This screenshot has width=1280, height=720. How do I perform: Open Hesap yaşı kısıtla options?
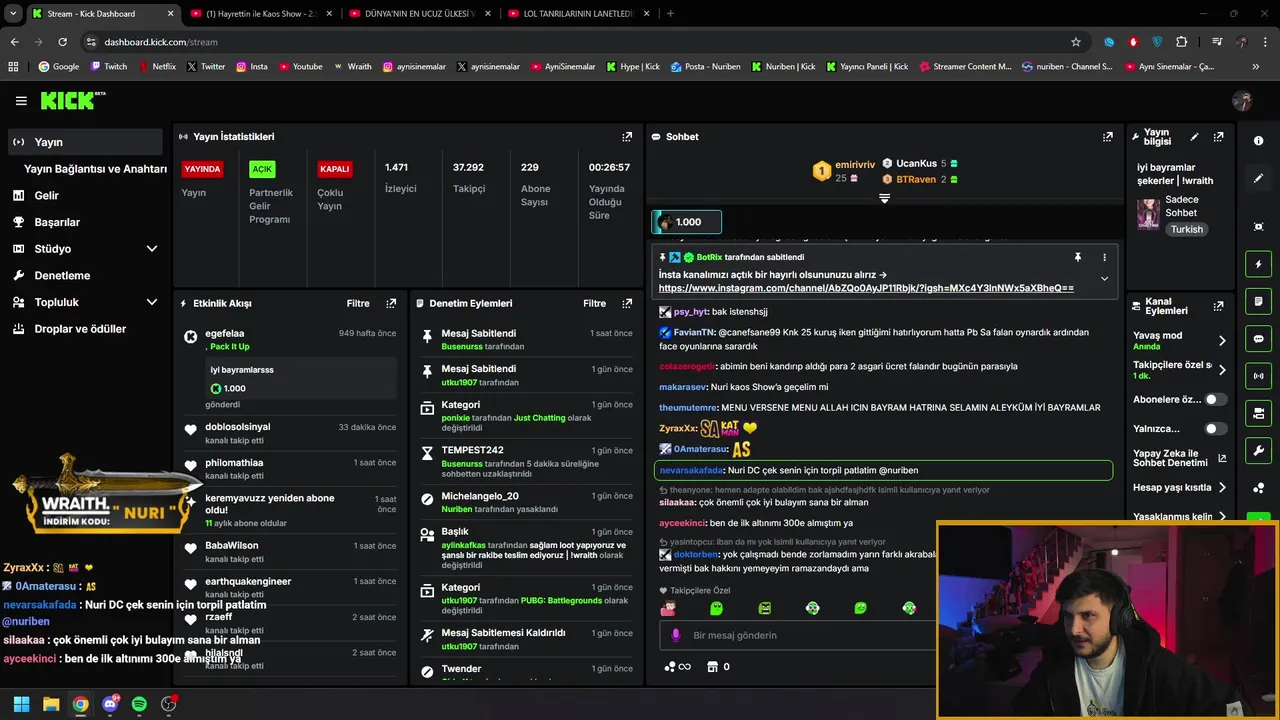tap(1221, 488)
